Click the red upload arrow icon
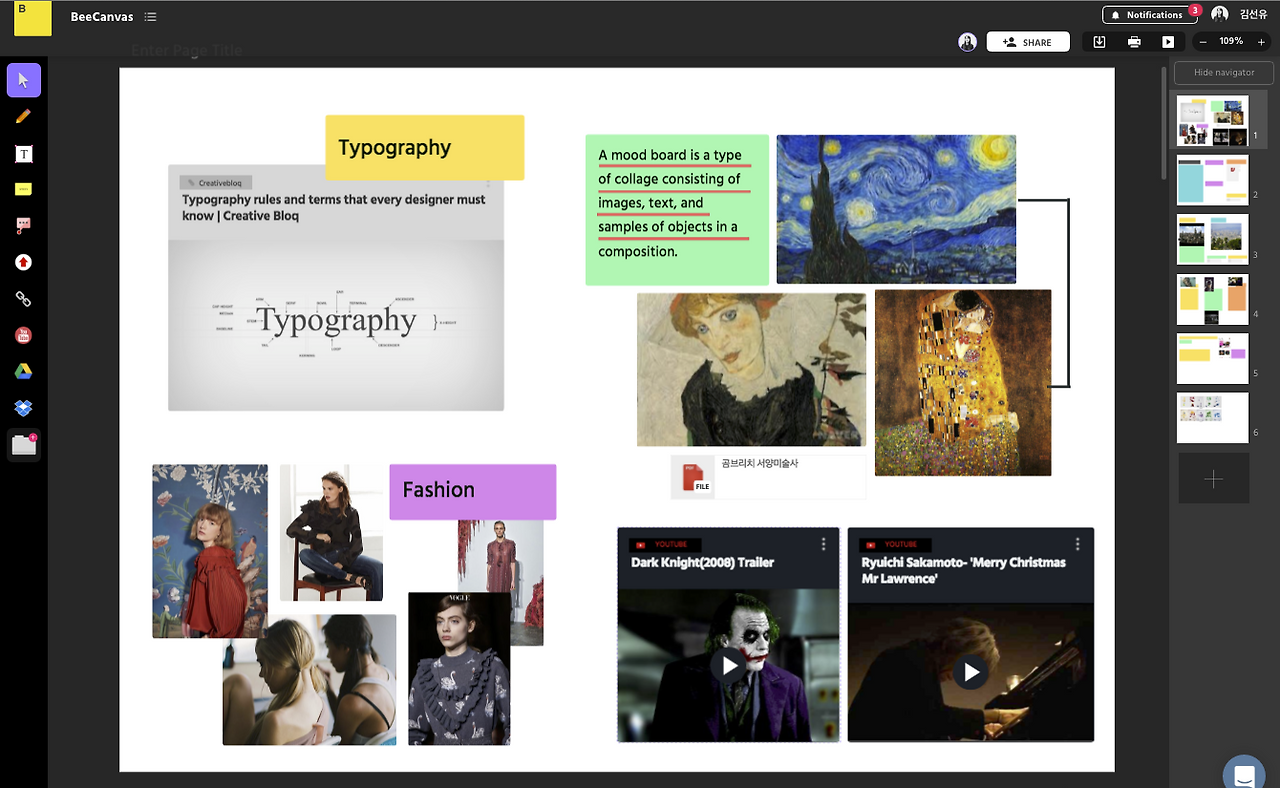1280x788 pixels. pyautogui.click(x=24, y=262)
